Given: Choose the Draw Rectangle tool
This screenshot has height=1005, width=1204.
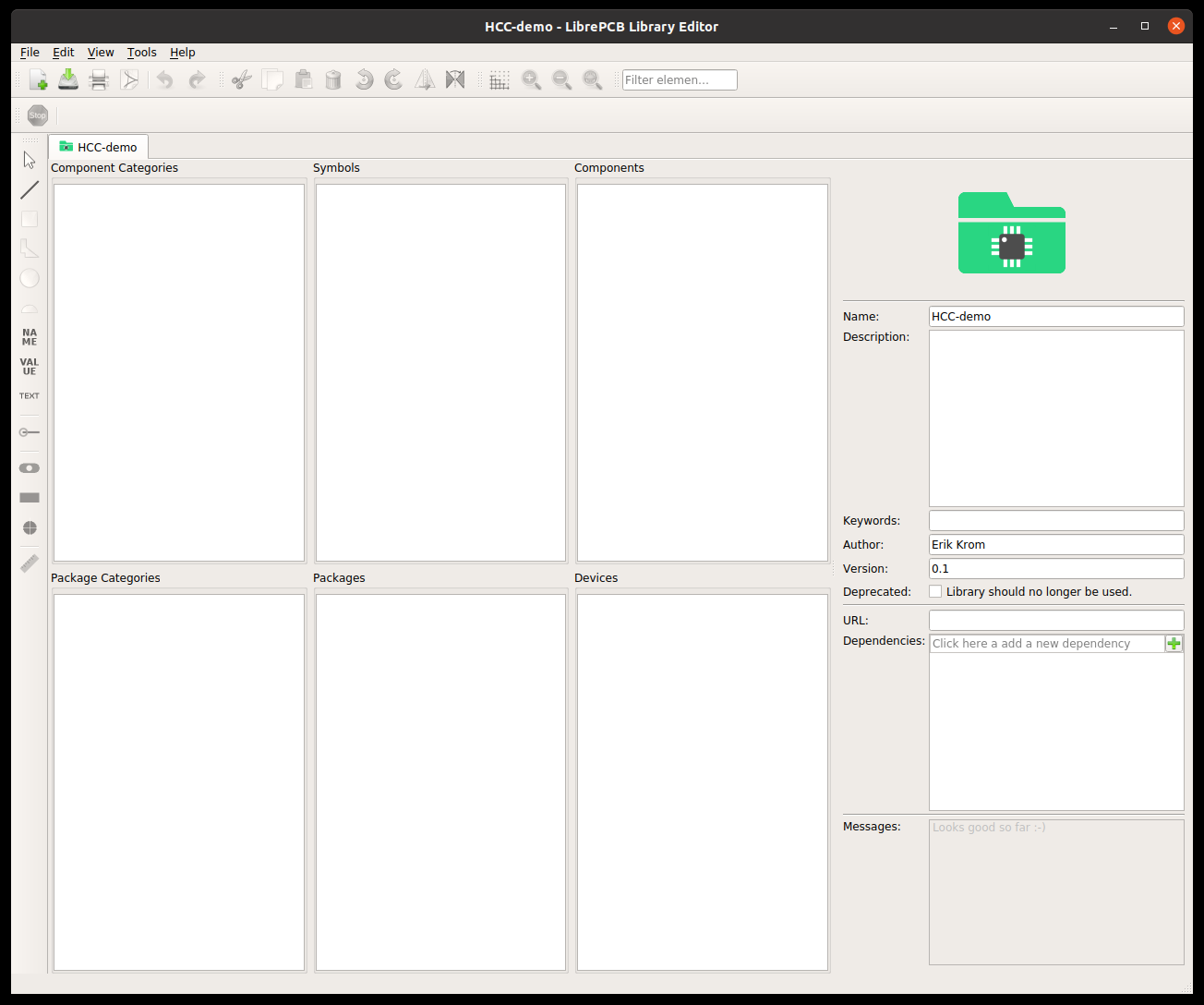Looking at the screenshot, I should pos(30,219).
